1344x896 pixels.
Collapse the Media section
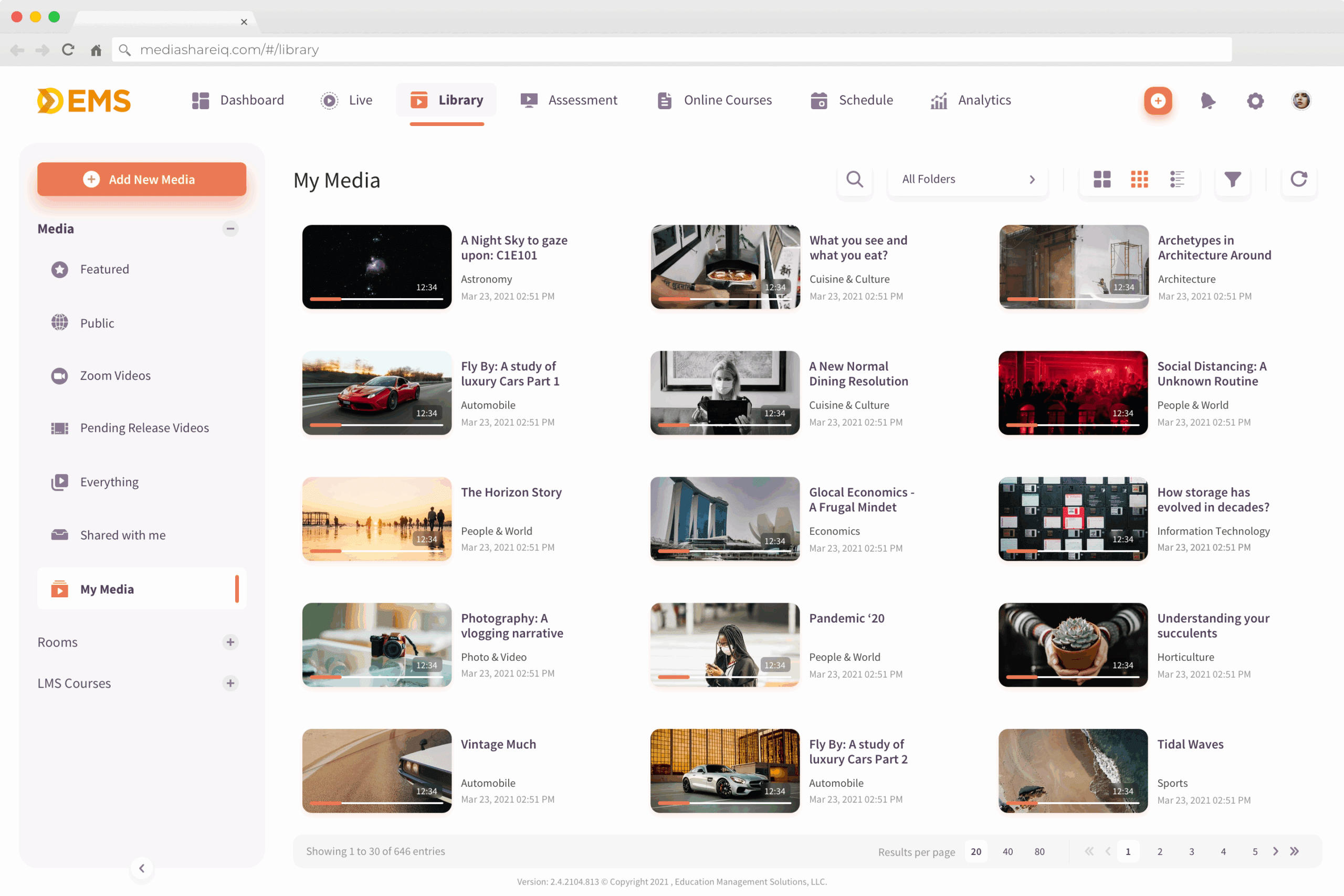[x=230, y=228]
